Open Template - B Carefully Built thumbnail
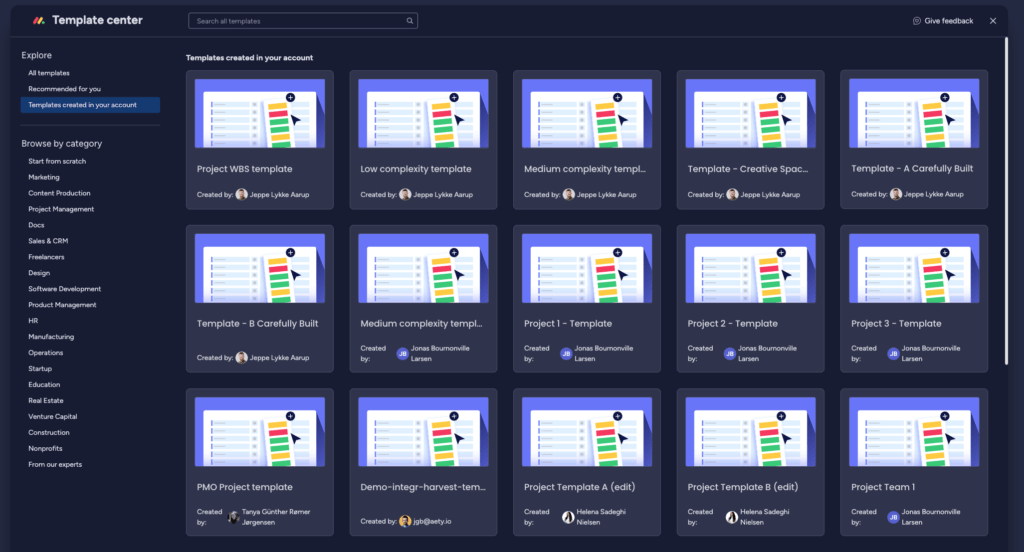 click(260, 268)
